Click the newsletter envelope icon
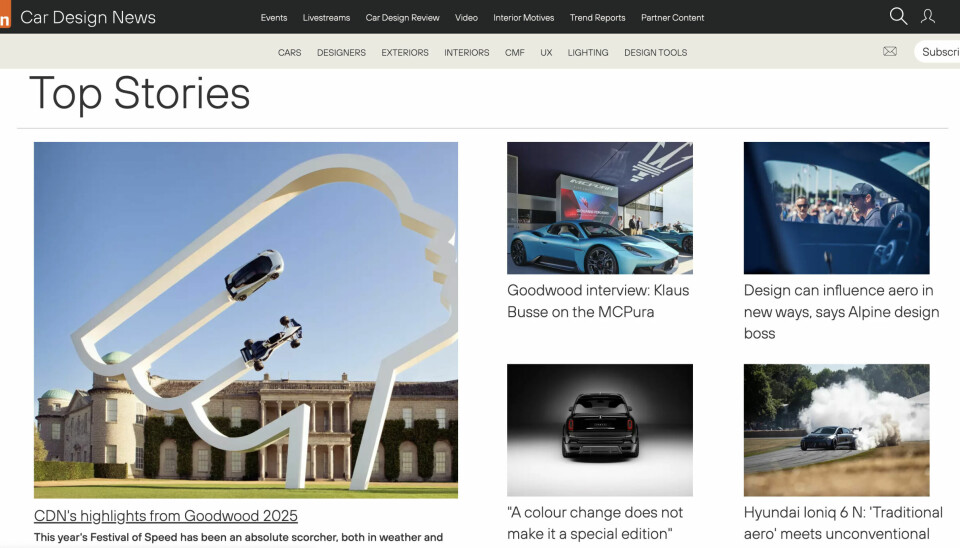 (x=890, y=51)
